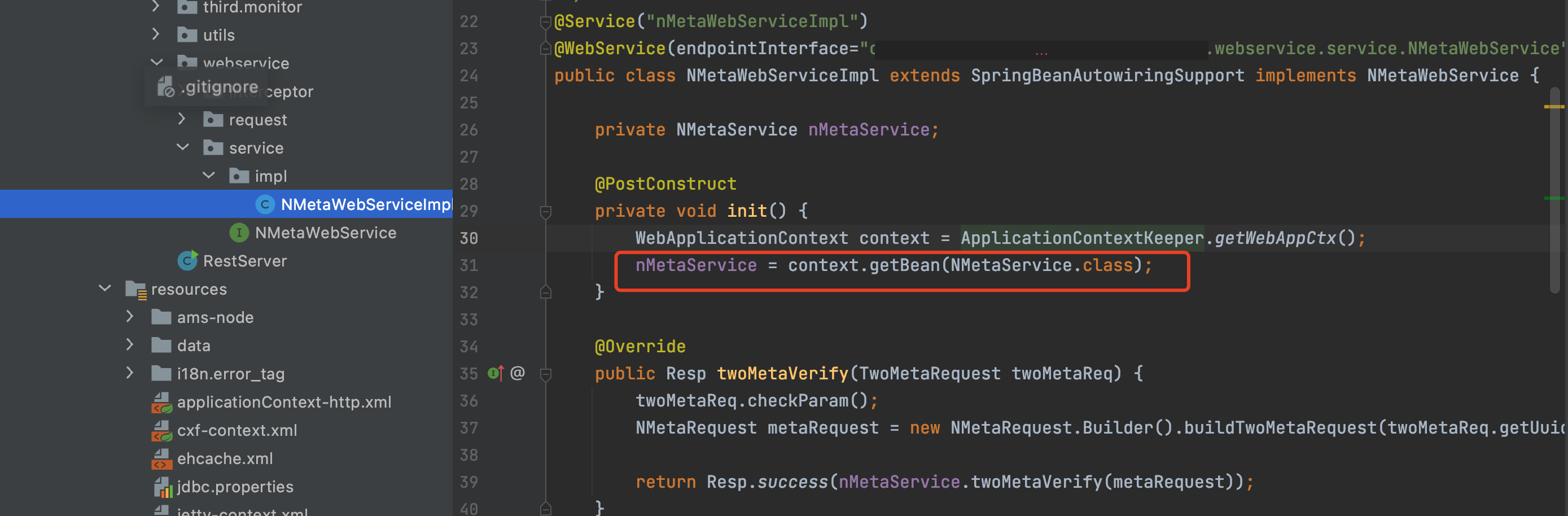Click getBean call on line 31
Viewport: 1568px width, 516px height.
click(x=905, y=265)
